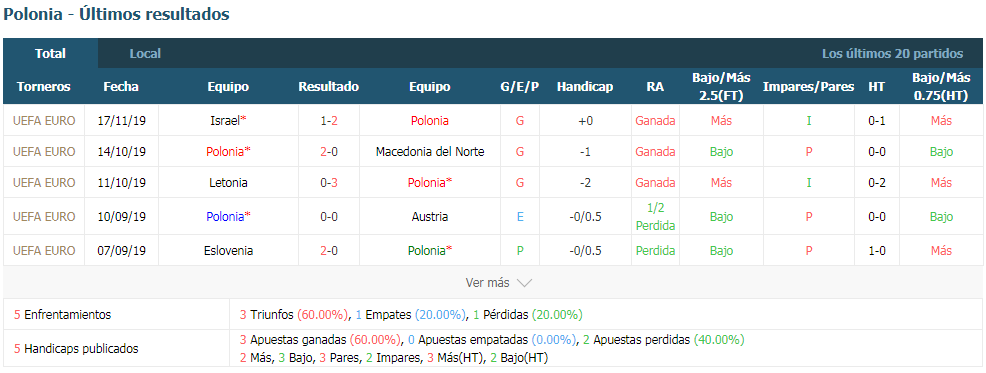The width and height of the screenshot is (986, 373).
Task: Open the 1-2 result for Israel match
Action: coord(328,121)
